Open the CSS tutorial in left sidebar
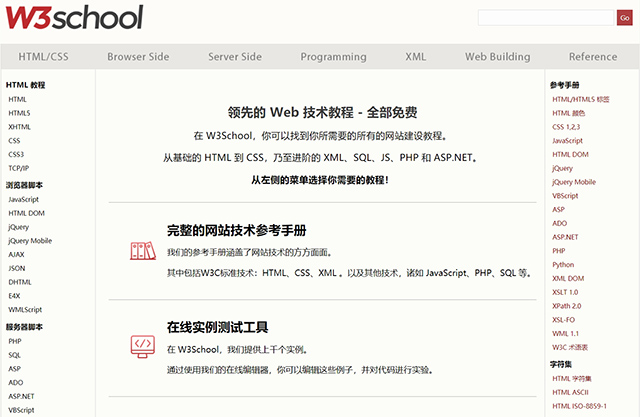 (14, 141)
